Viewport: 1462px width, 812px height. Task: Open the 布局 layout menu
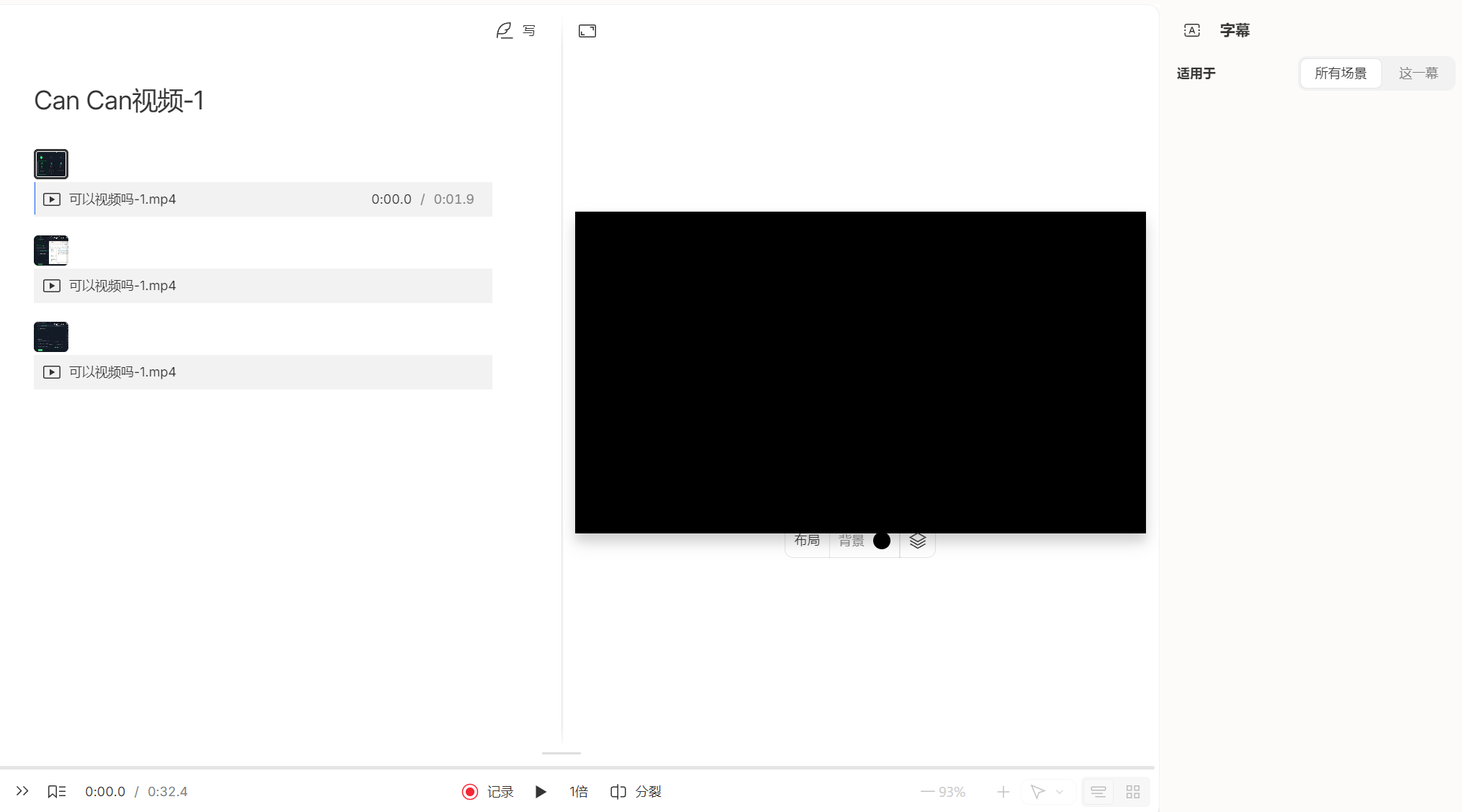(x=807, y=541)
